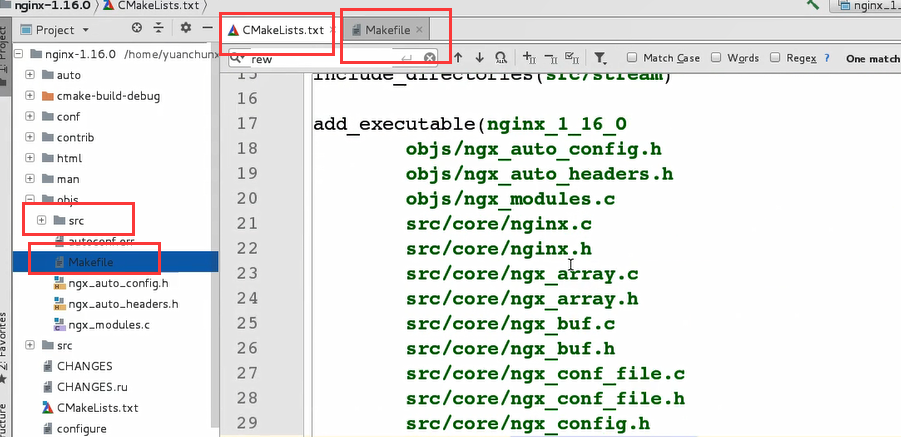The height and width of the screenshot is (437, 901).
Task: Expand the html folder
Action: (30, 158)
